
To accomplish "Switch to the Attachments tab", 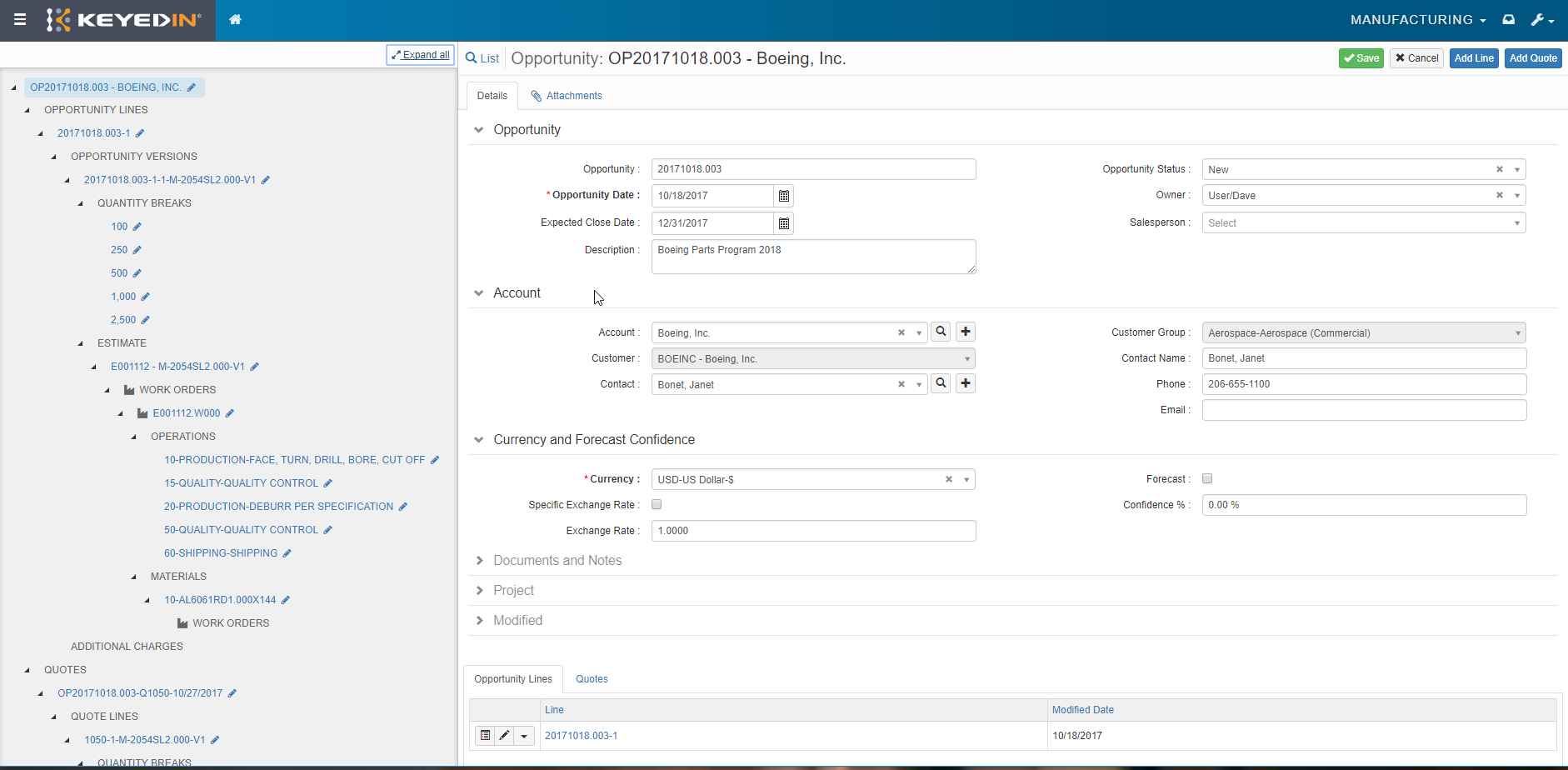I will point(567,96).
